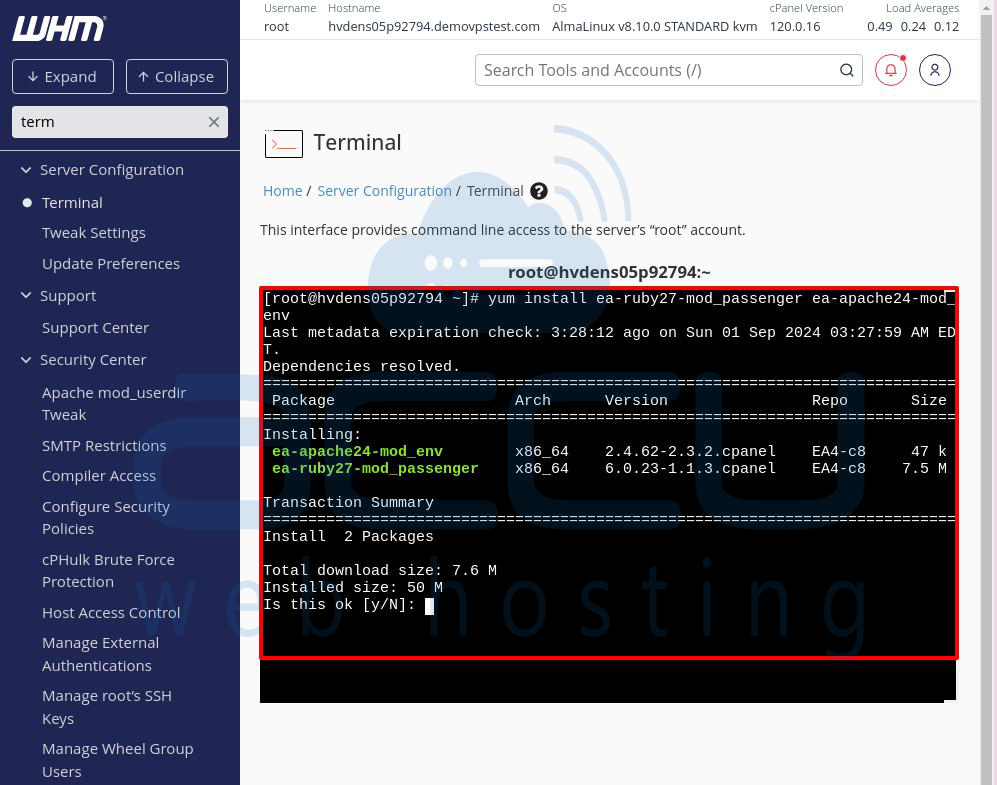Click the 'Installed size: 50 M' line
997x785 pixels.
pos(353,587)
